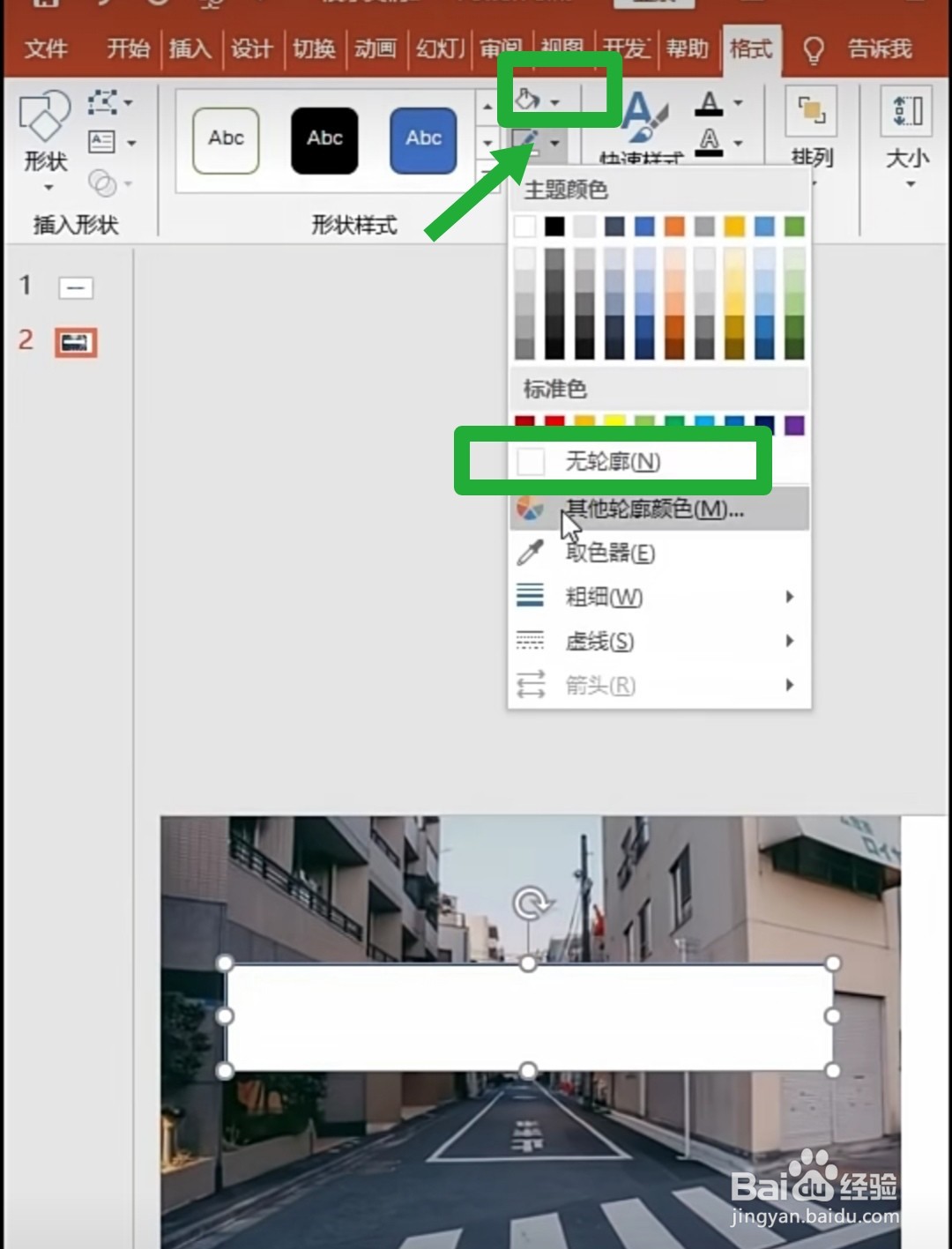Switch to the 设计 ribbon tab
This screenshot has height=1249, width=952.
(251, 49)
